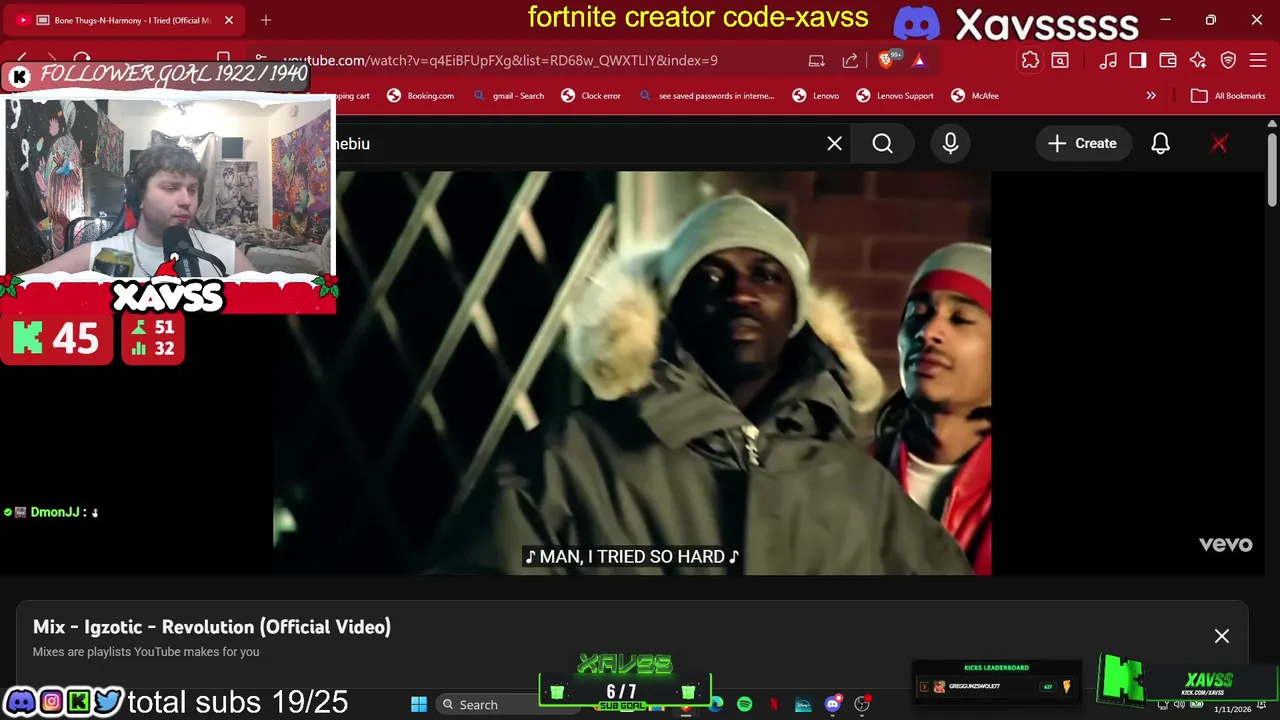Open the Clock error bookmark

591,96
